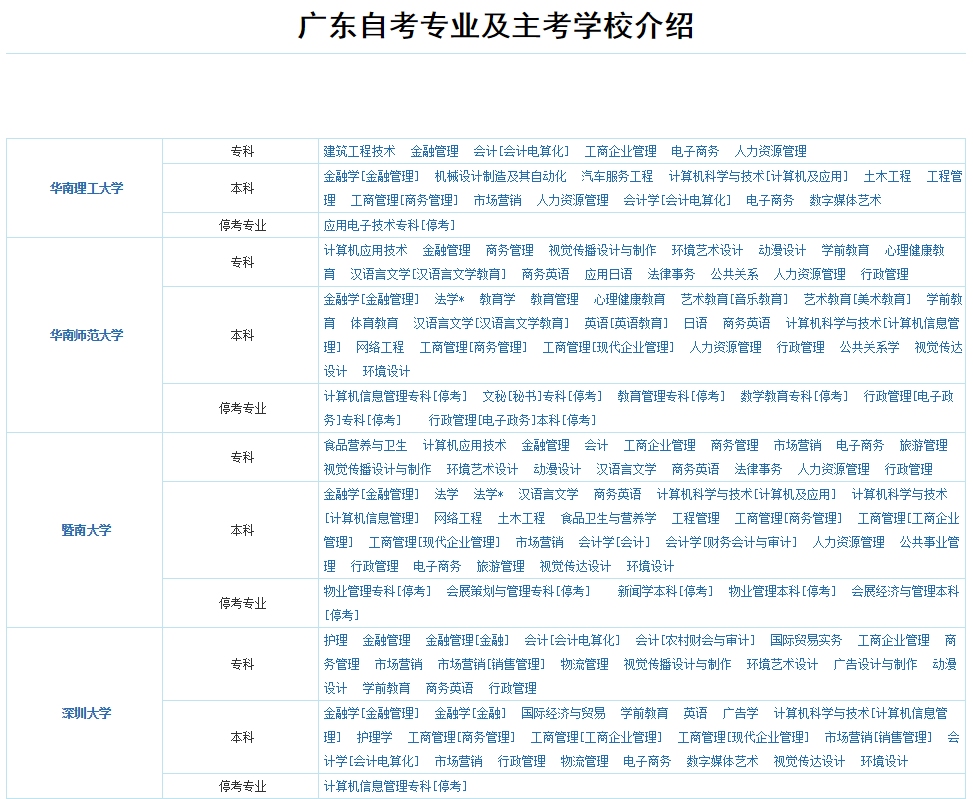Screen dimensions: 973x799
Task: Open plain 会计 link in 暨南大学 专科
Action: click(x=596, y=445)
